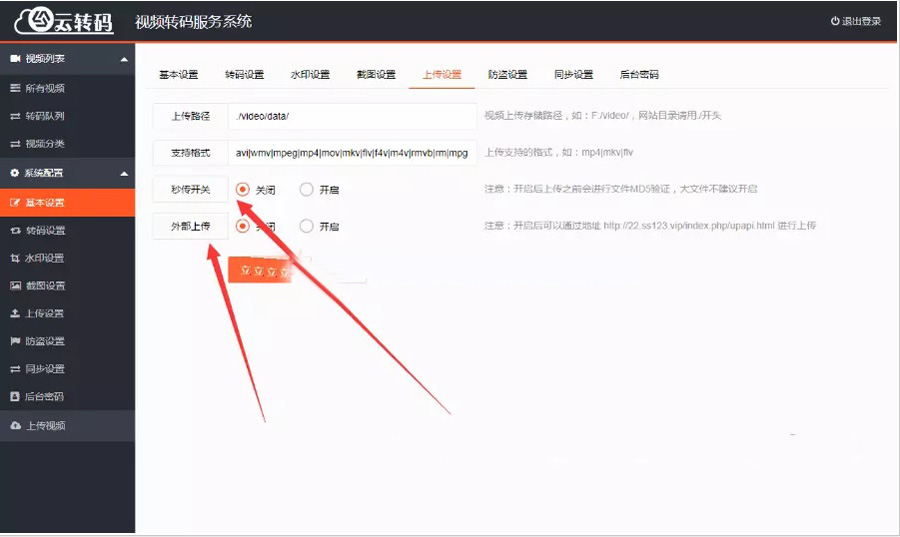
Task: Select 关闭 for 秒传开关
Action: click(242, 189)
